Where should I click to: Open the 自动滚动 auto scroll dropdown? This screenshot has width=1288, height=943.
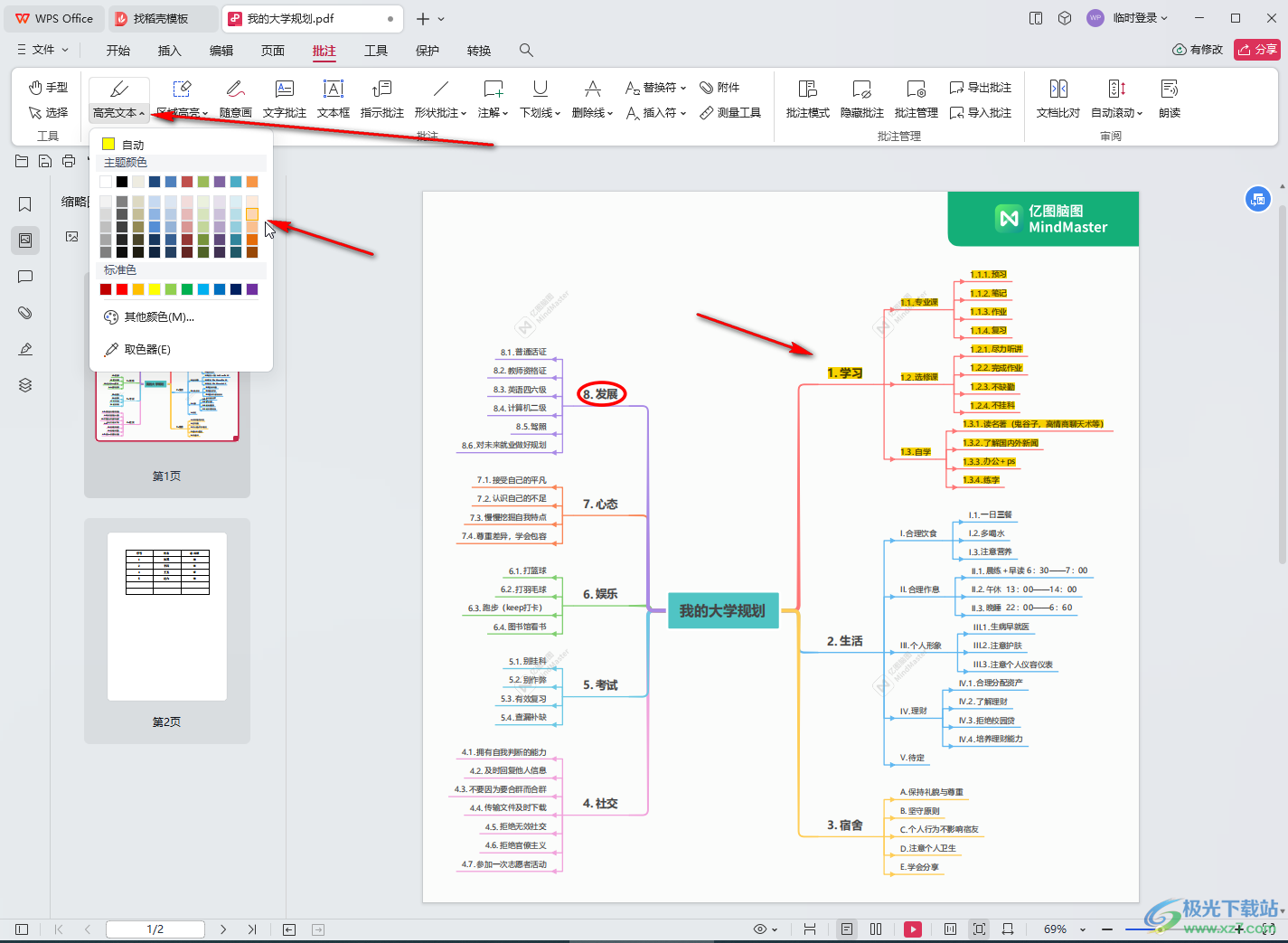click(1140, 113)
